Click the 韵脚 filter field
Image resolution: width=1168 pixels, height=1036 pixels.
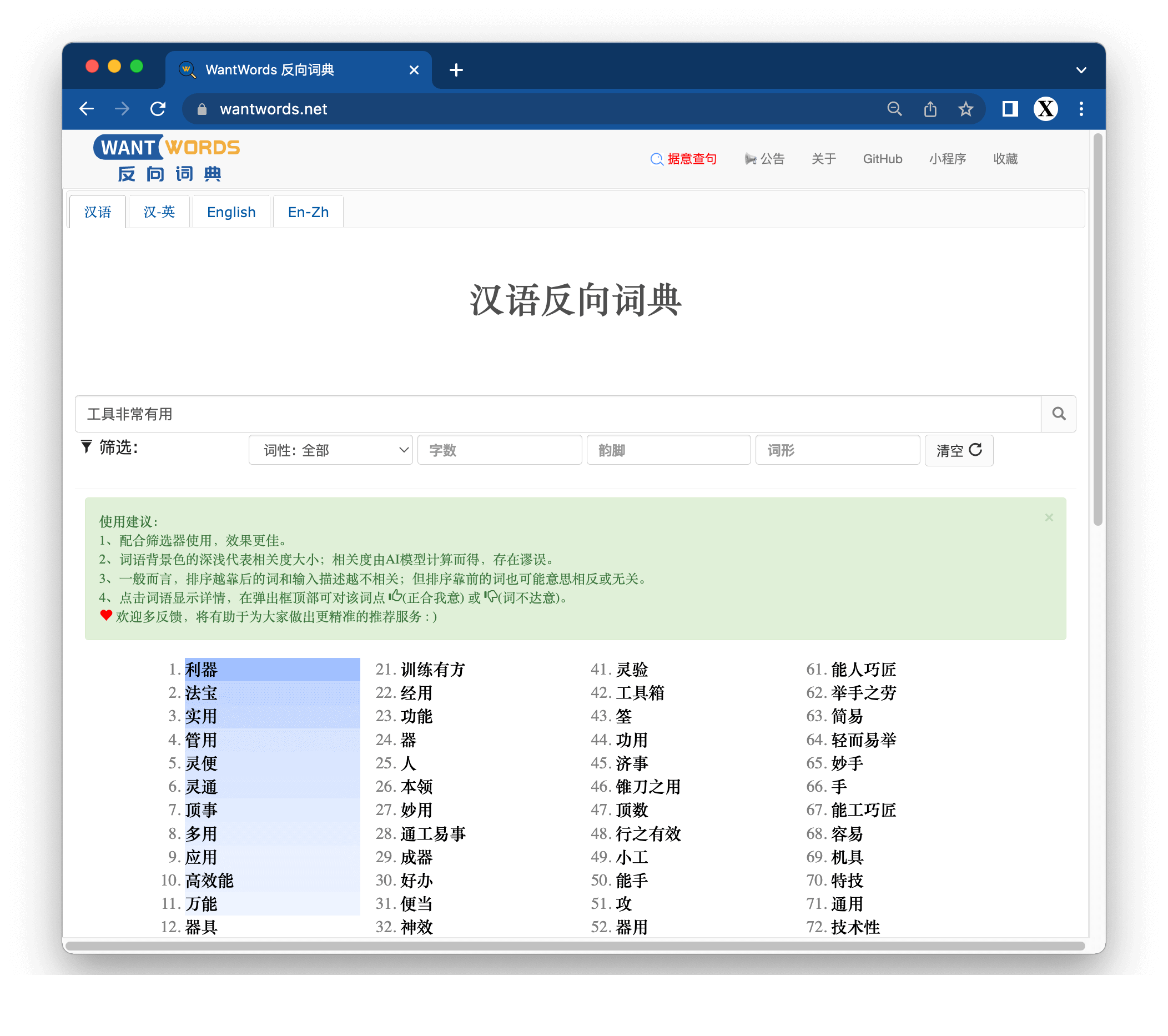click(668, 450)
